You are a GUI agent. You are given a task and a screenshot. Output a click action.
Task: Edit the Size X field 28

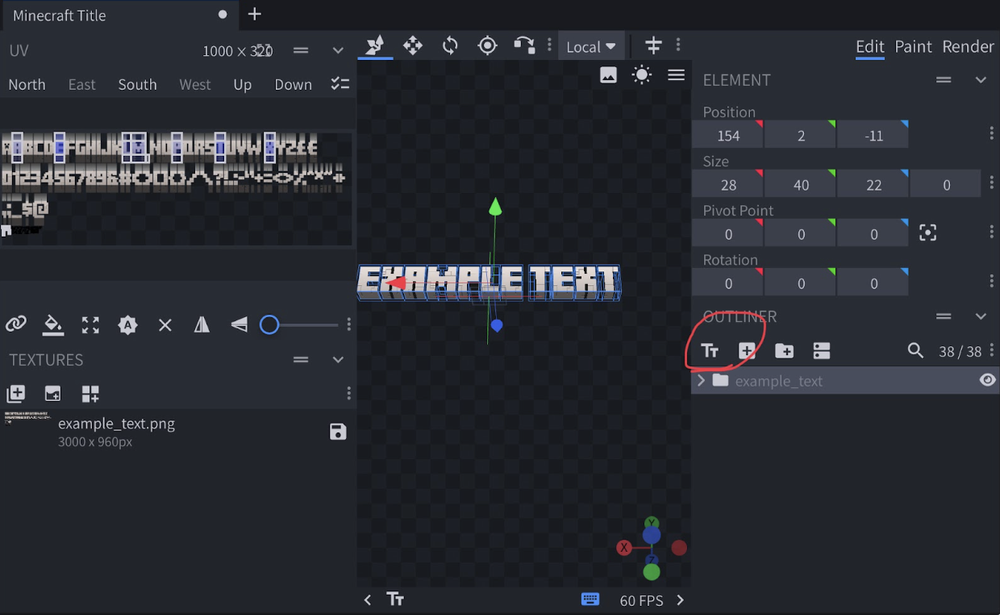[x=728, y=184]
